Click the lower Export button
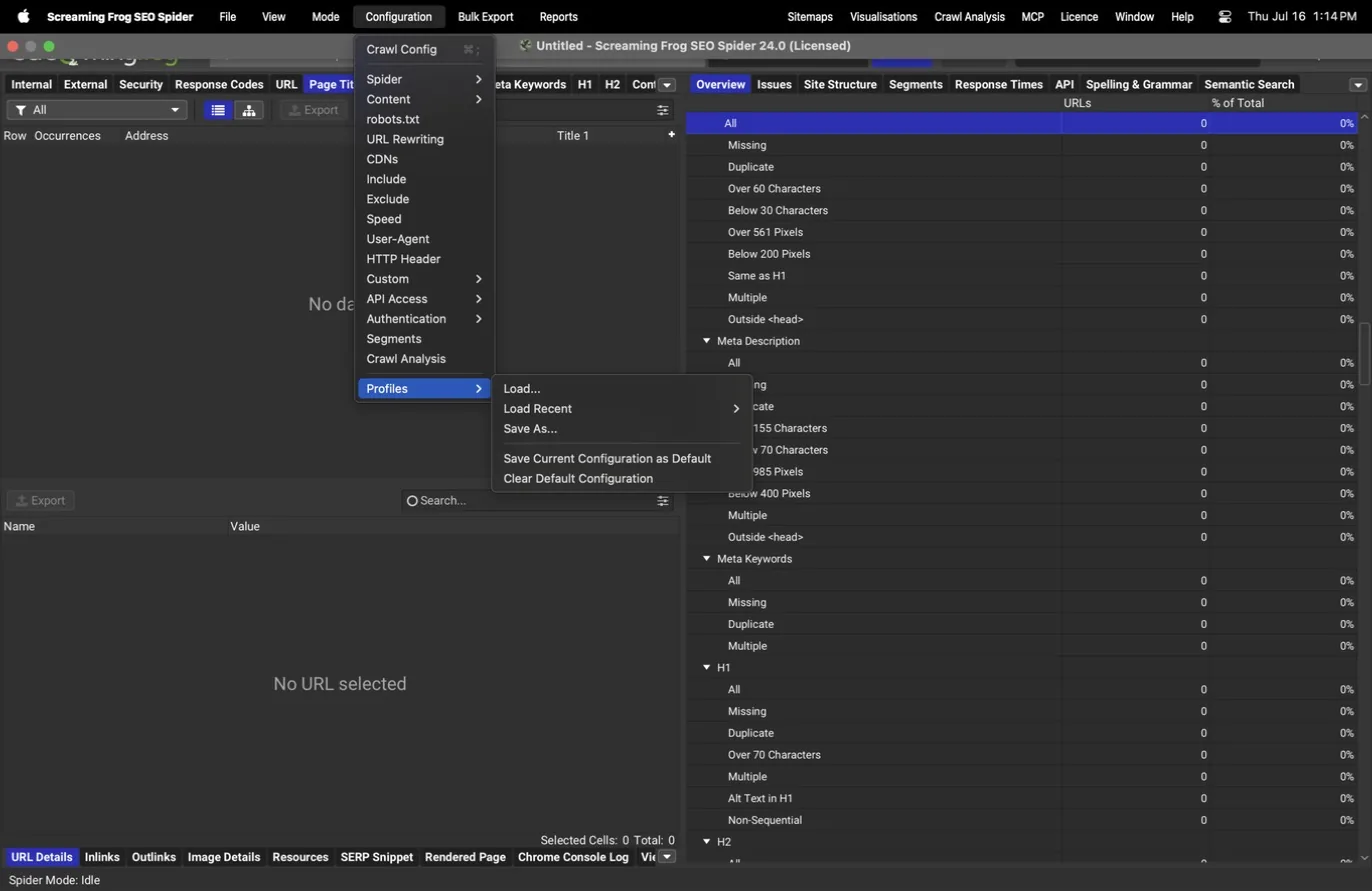This screenshot has width=1372, height=891. (41, 500)
